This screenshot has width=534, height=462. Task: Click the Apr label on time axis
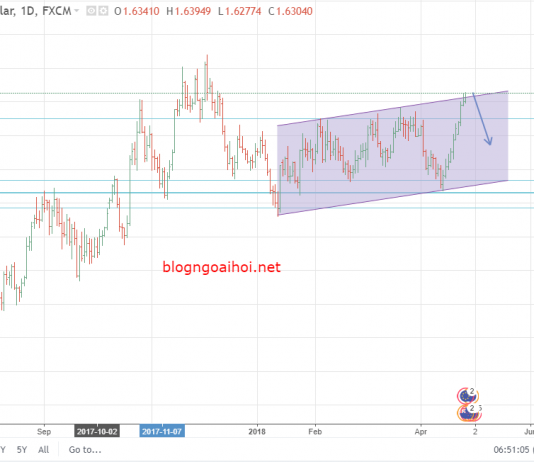click(421, 432)
